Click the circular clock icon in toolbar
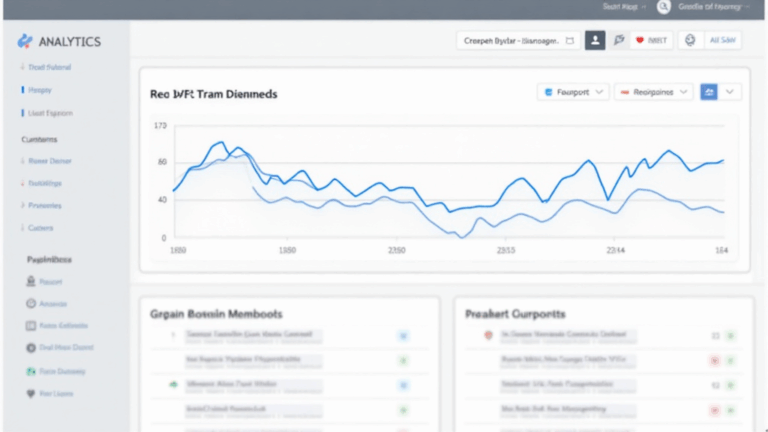This screenshot has width=768, height=432. pyautogui.click(x=688, y=41)
